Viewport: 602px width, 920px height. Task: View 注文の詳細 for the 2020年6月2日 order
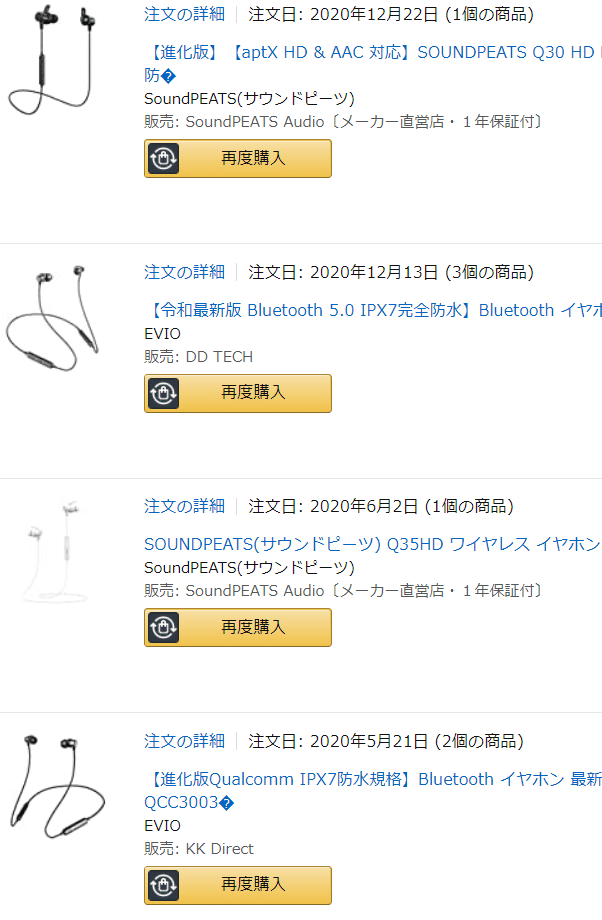point(184,506)
